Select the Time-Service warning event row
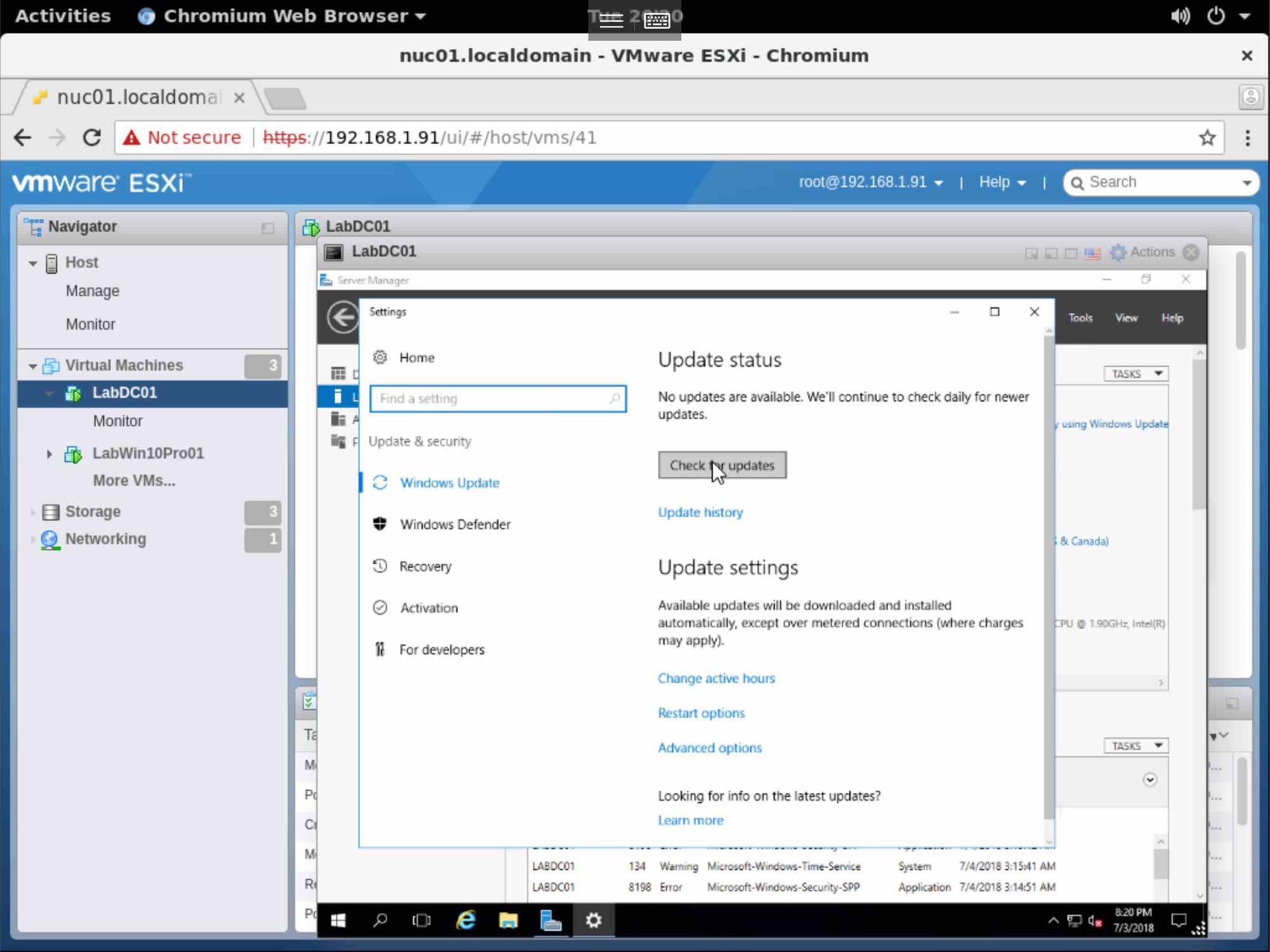Viewport: 1270px width, 952px height. (794, 866)
